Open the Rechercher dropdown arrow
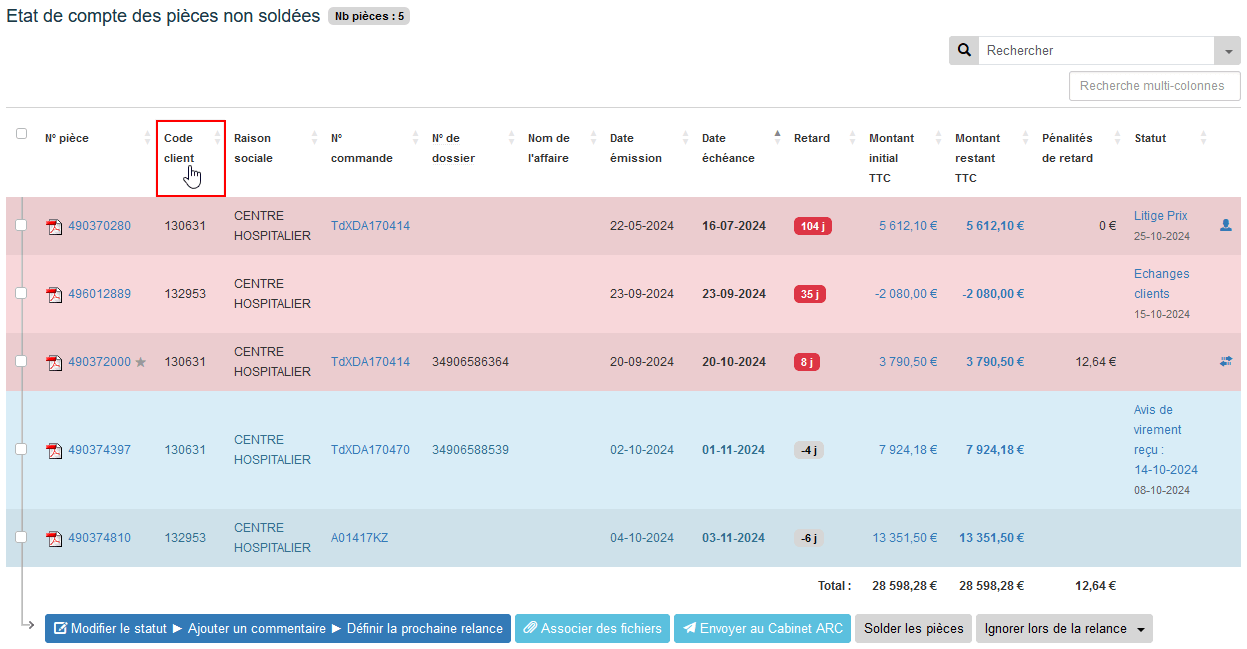Viewport: 1247px width, 649px height. pyautogui.click(x=1227, y=51)
